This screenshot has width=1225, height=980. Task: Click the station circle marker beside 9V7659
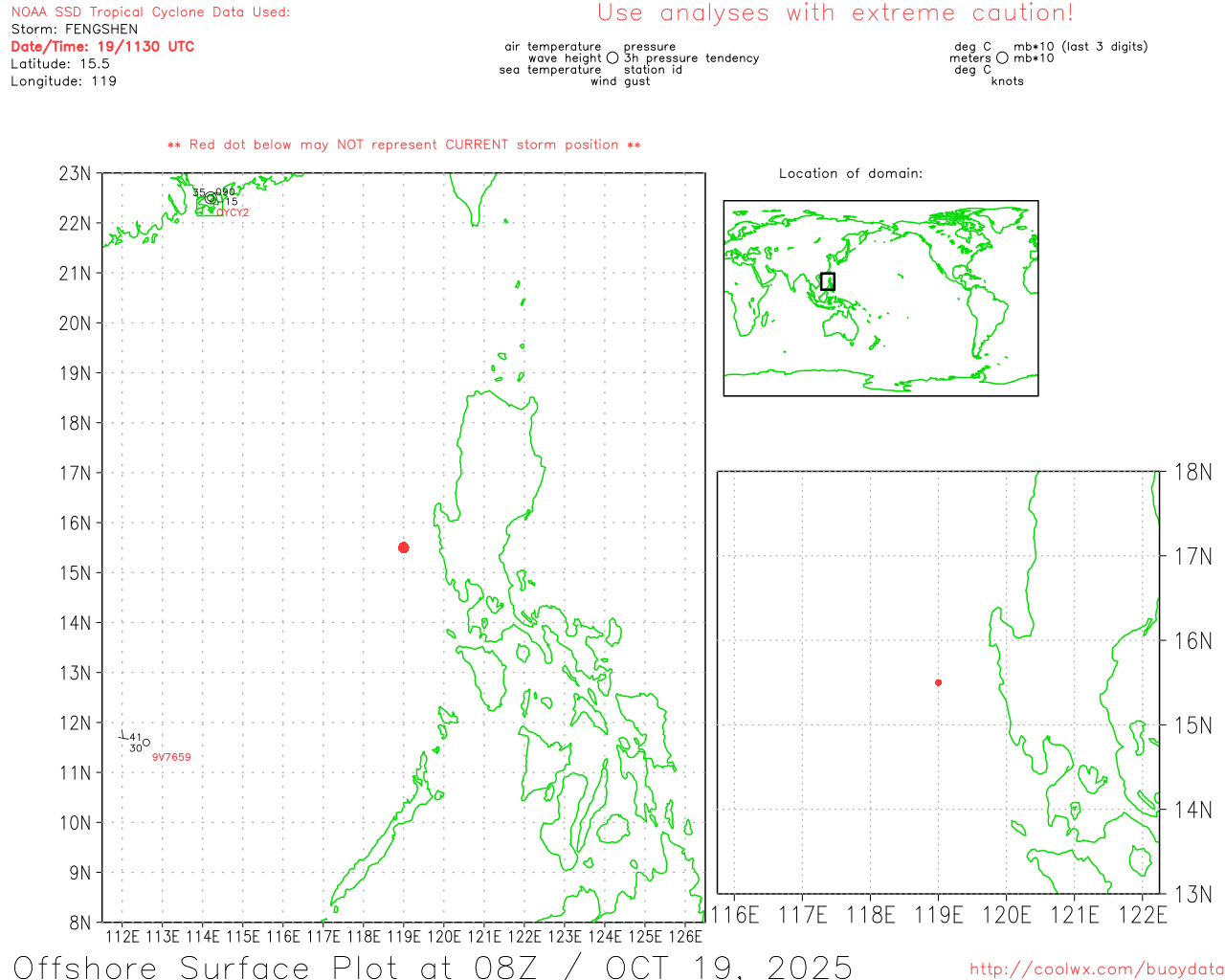[x=146, y=743]
